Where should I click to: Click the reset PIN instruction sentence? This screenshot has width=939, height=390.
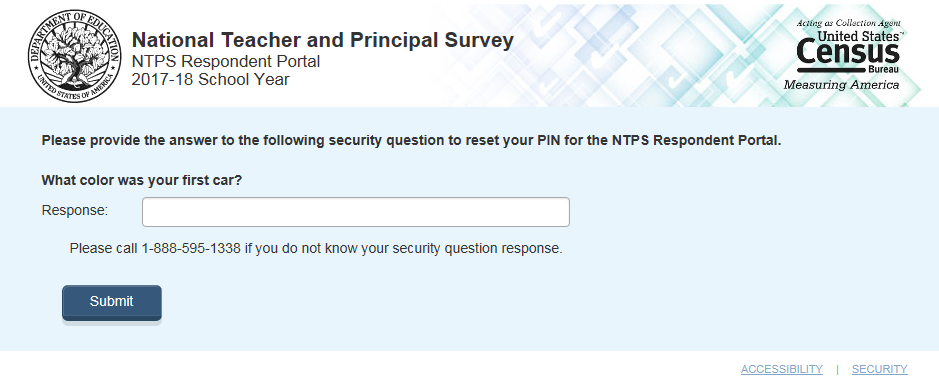click(x=411, y=141)
